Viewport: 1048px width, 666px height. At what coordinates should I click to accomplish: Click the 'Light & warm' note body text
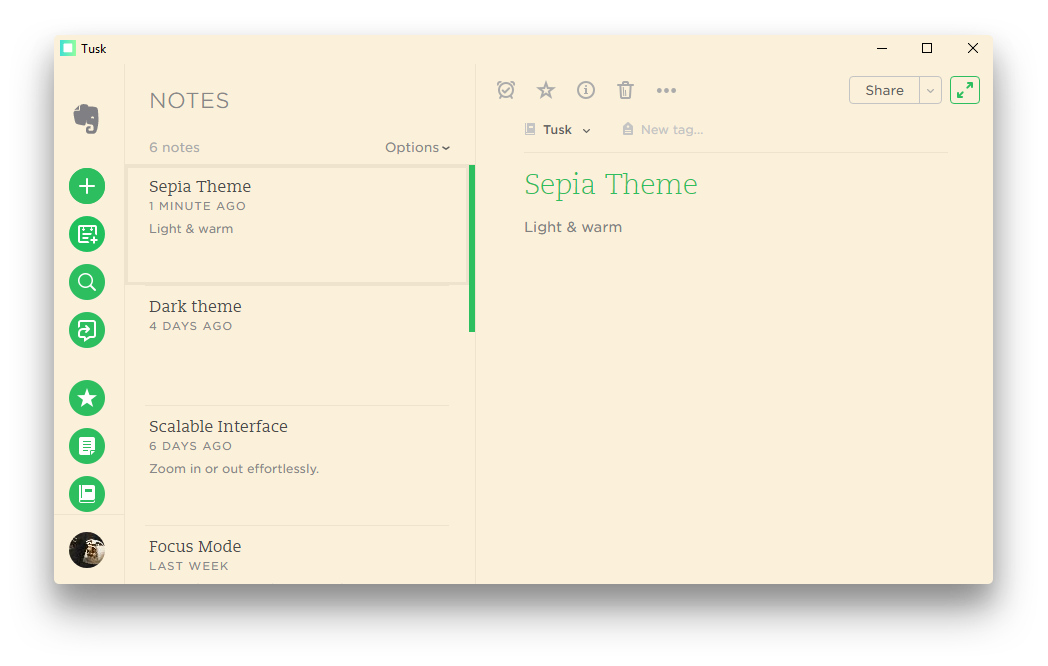tap(573, 227)
